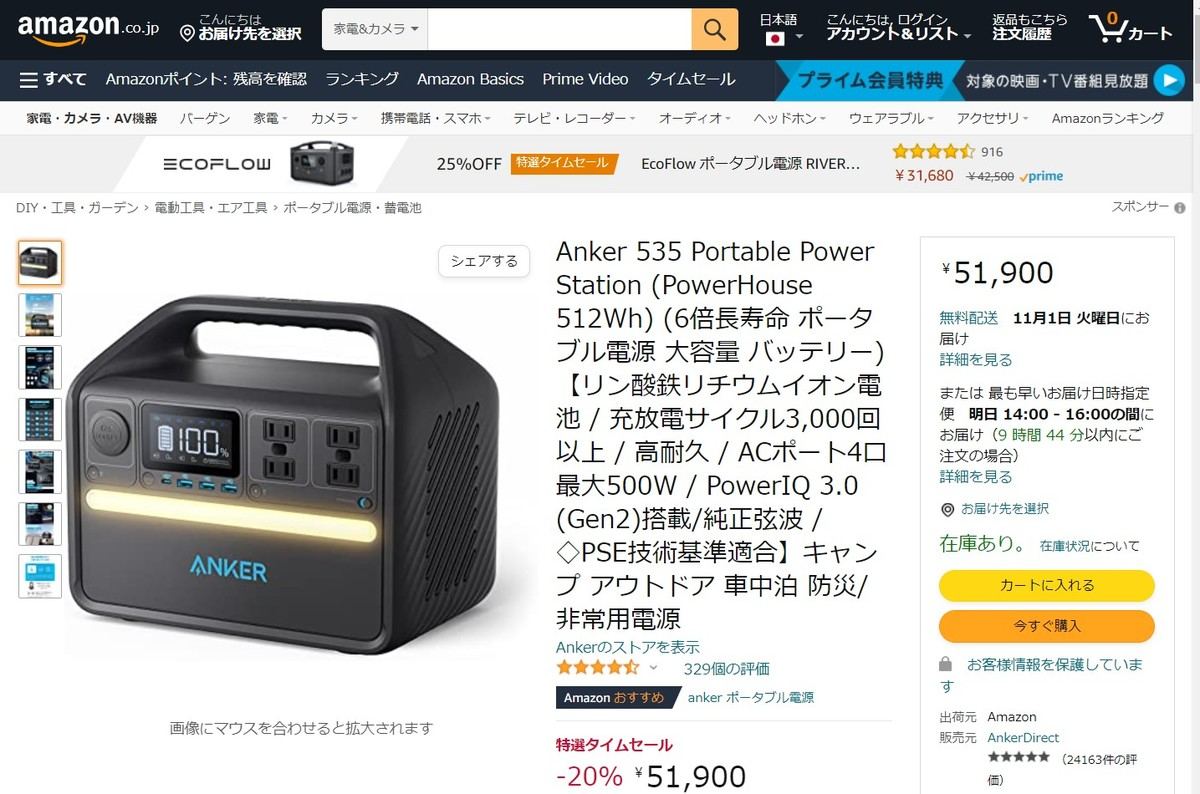1200x794 pixels.
Task: Click the カートに入れる button
Action: (1047, 585)
